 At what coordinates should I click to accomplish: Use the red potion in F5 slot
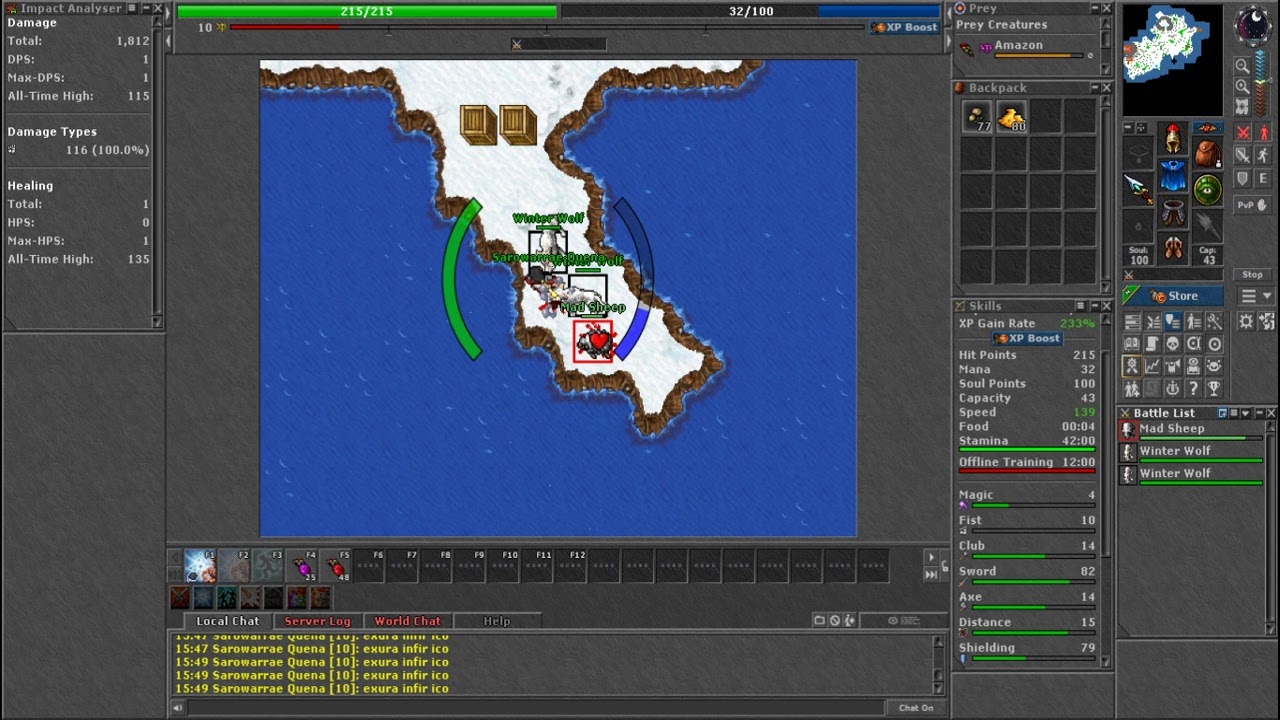pos(335,566)
